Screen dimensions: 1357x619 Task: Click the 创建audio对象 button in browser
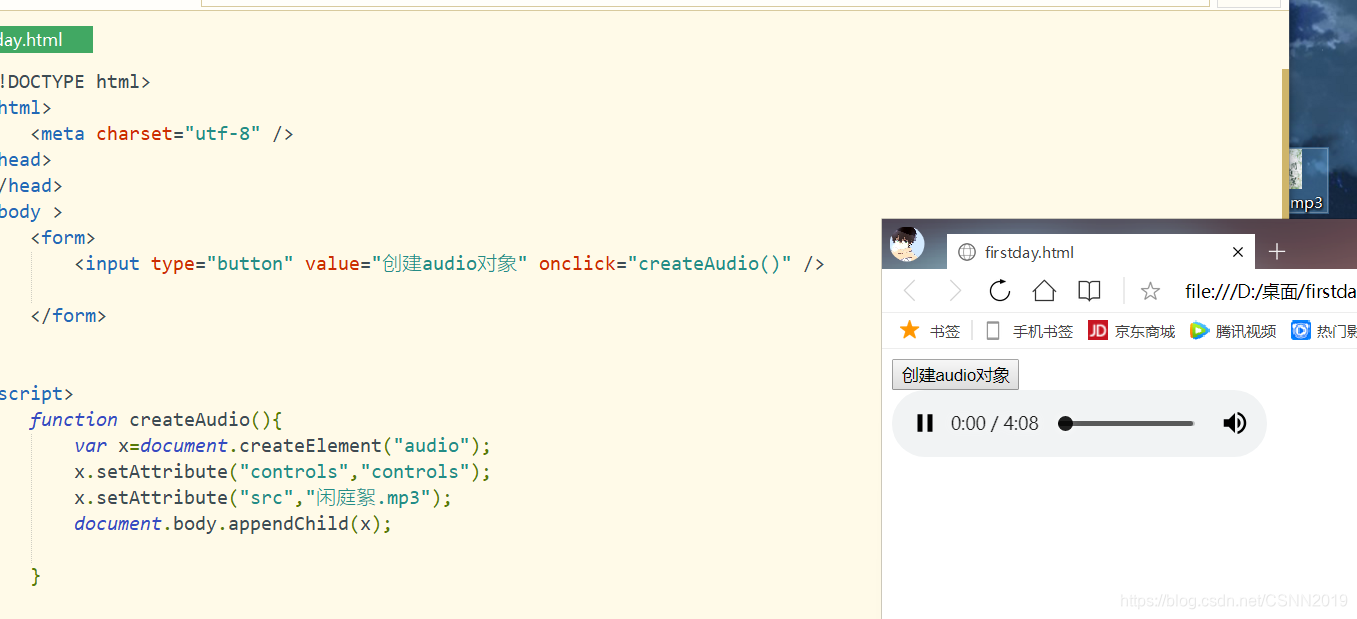955,375
